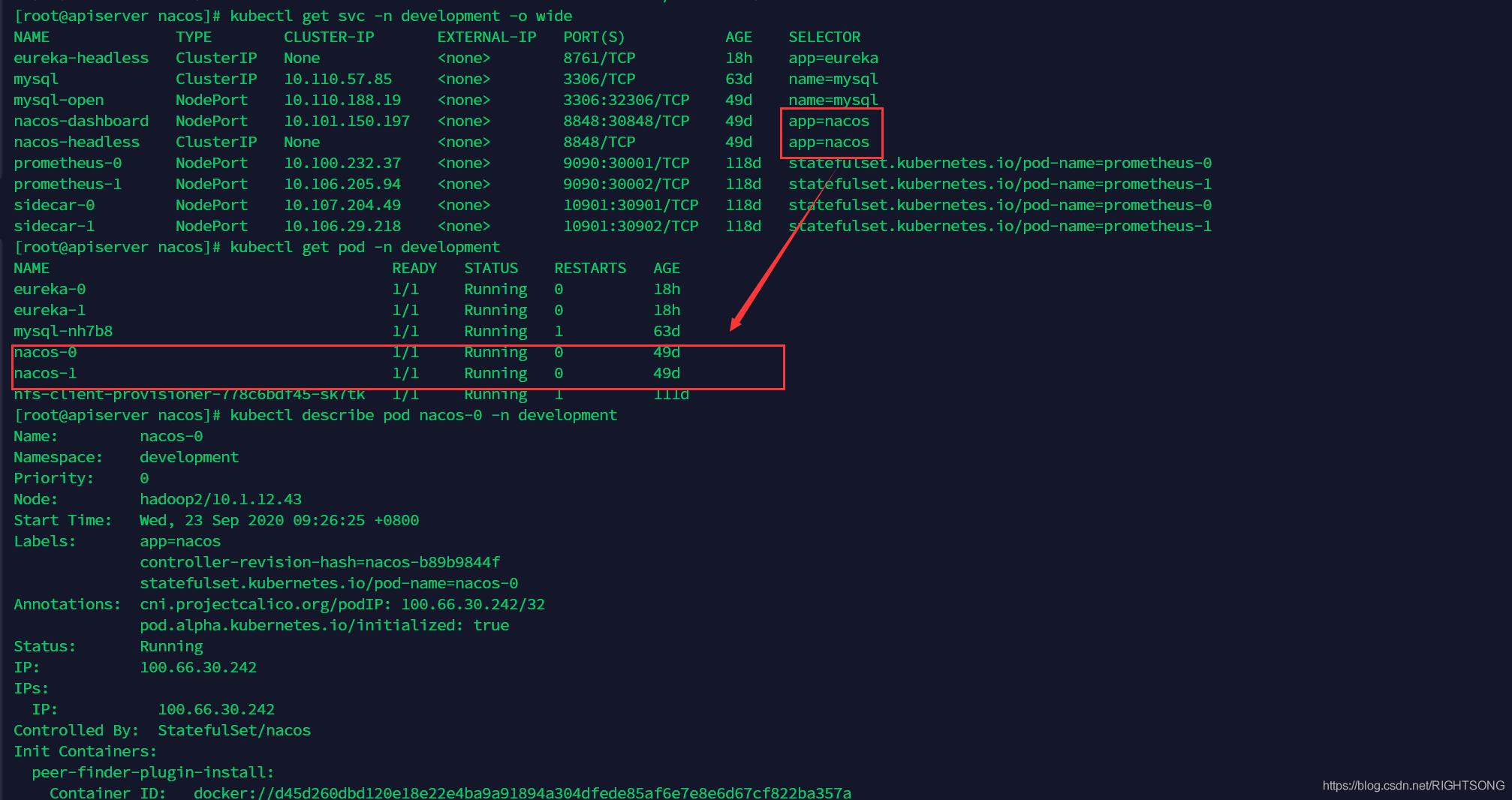Click cluster IP 10.100.232.37
This screenshot has width=1512, height=800.
click(x=342, y=163)
